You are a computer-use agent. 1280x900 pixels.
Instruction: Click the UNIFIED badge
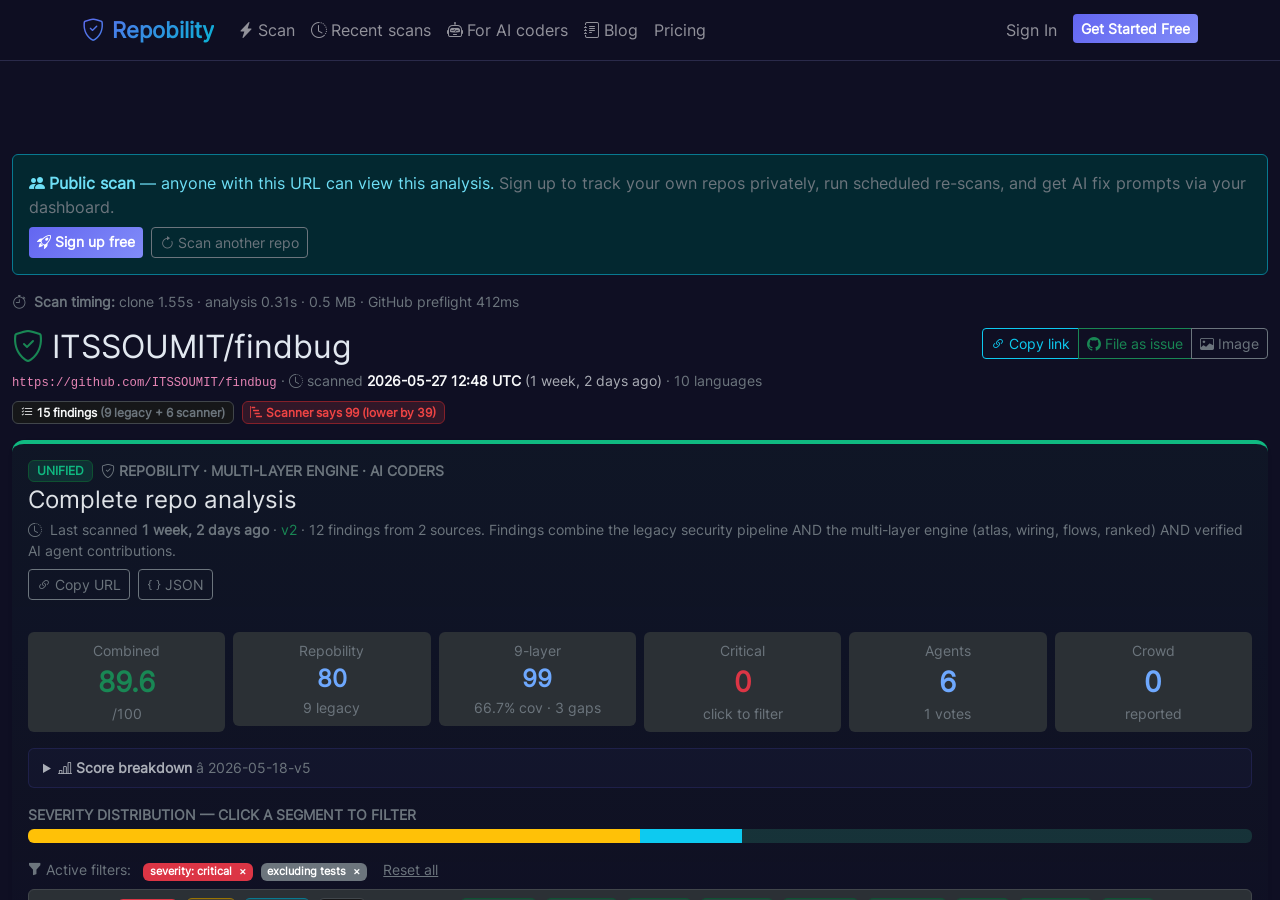[x=60, y=471]
